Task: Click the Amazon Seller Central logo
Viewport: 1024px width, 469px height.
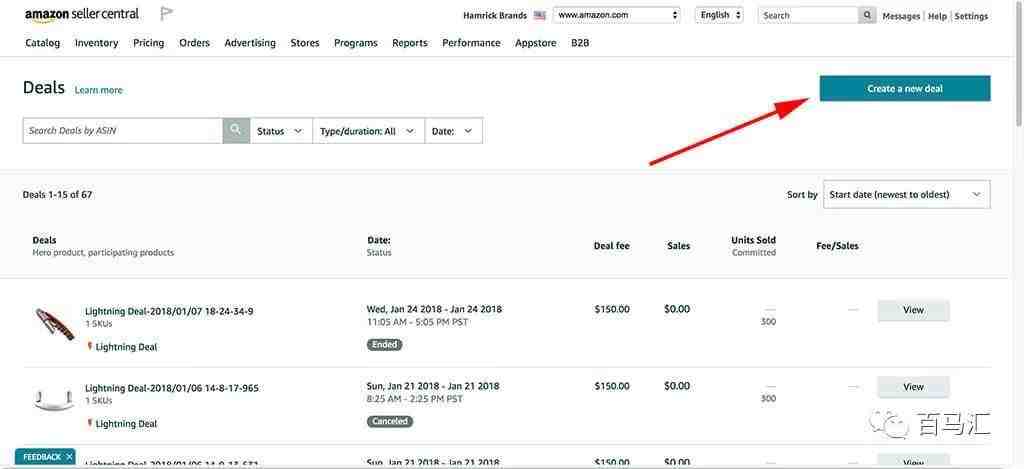Action: (82, 14)
